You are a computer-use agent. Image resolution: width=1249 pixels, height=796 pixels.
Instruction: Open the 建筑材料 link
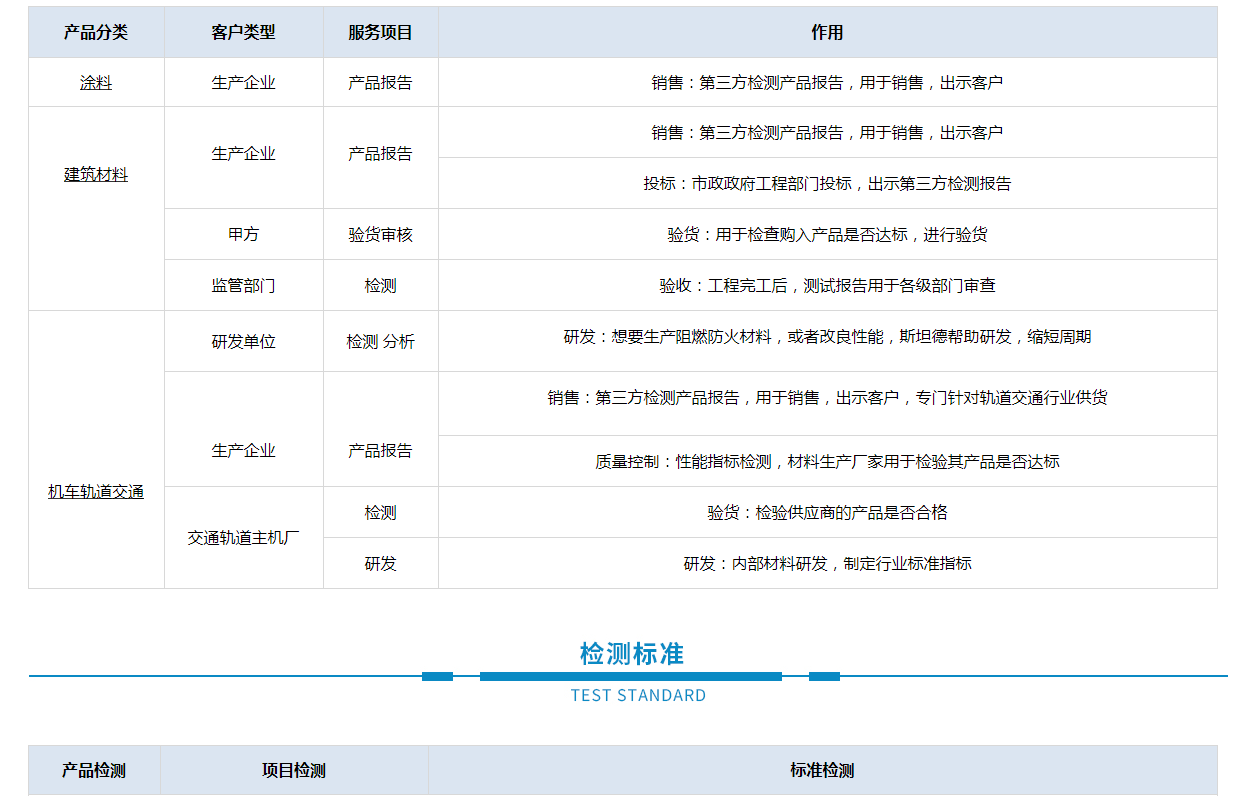(x=96, y=175)
